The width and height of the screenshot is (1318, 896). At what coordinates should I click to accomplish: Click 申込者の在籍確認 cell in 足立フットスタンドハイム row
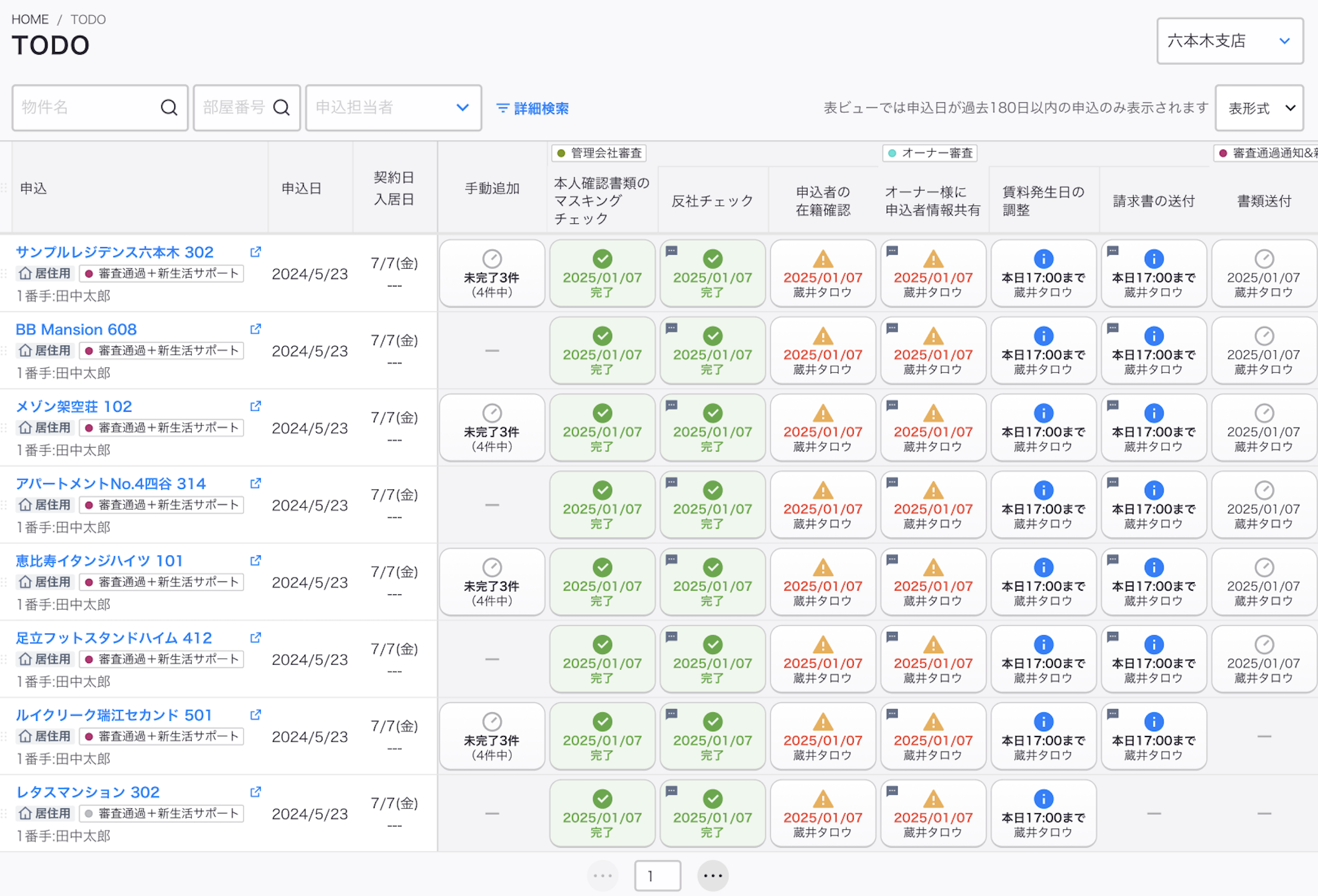823,659
